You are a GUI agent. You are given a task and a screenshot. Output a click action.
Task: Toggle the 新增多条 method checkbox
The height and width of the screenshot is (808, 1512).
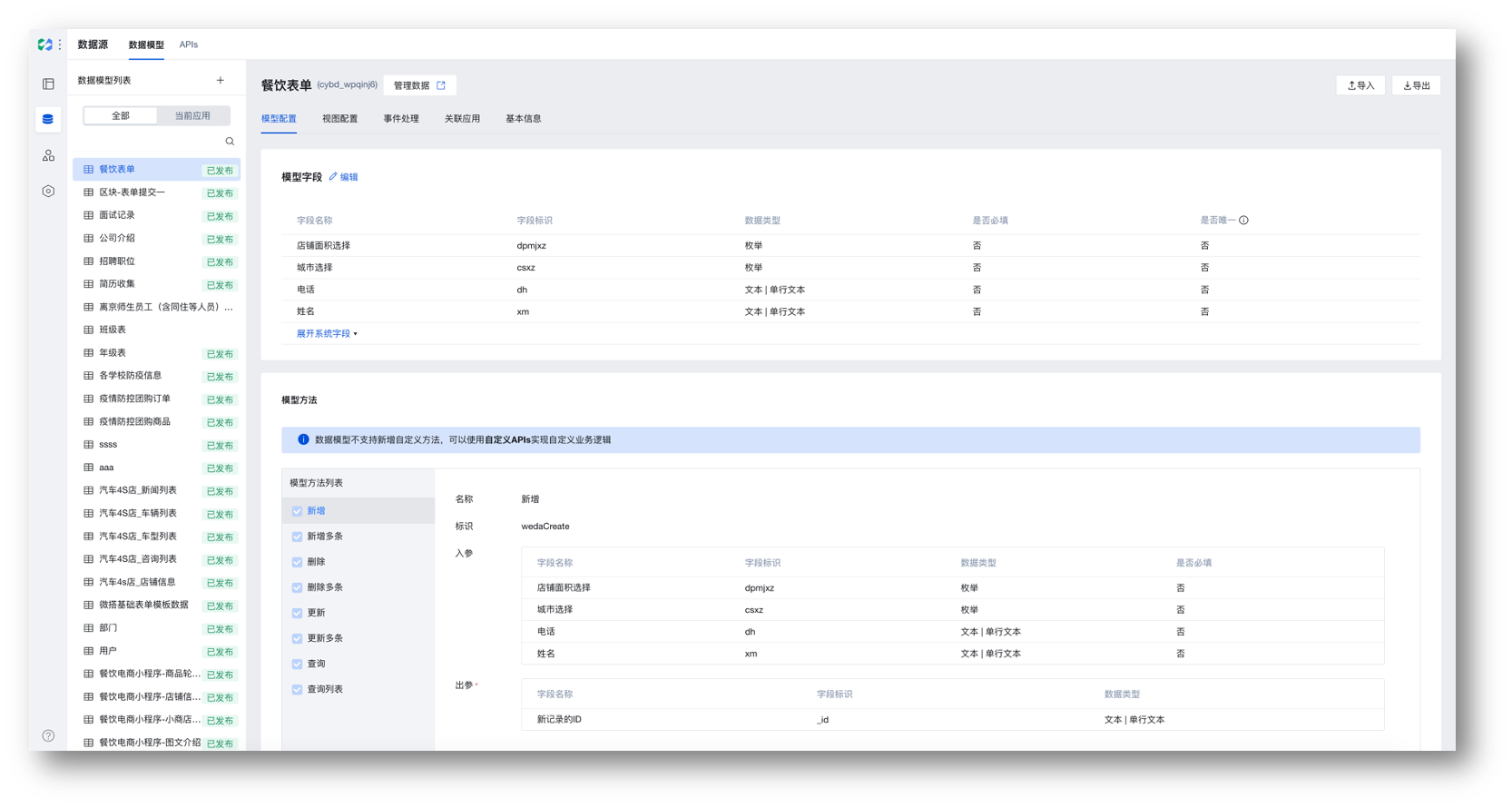pyautogui.click(x=297, y=537)
